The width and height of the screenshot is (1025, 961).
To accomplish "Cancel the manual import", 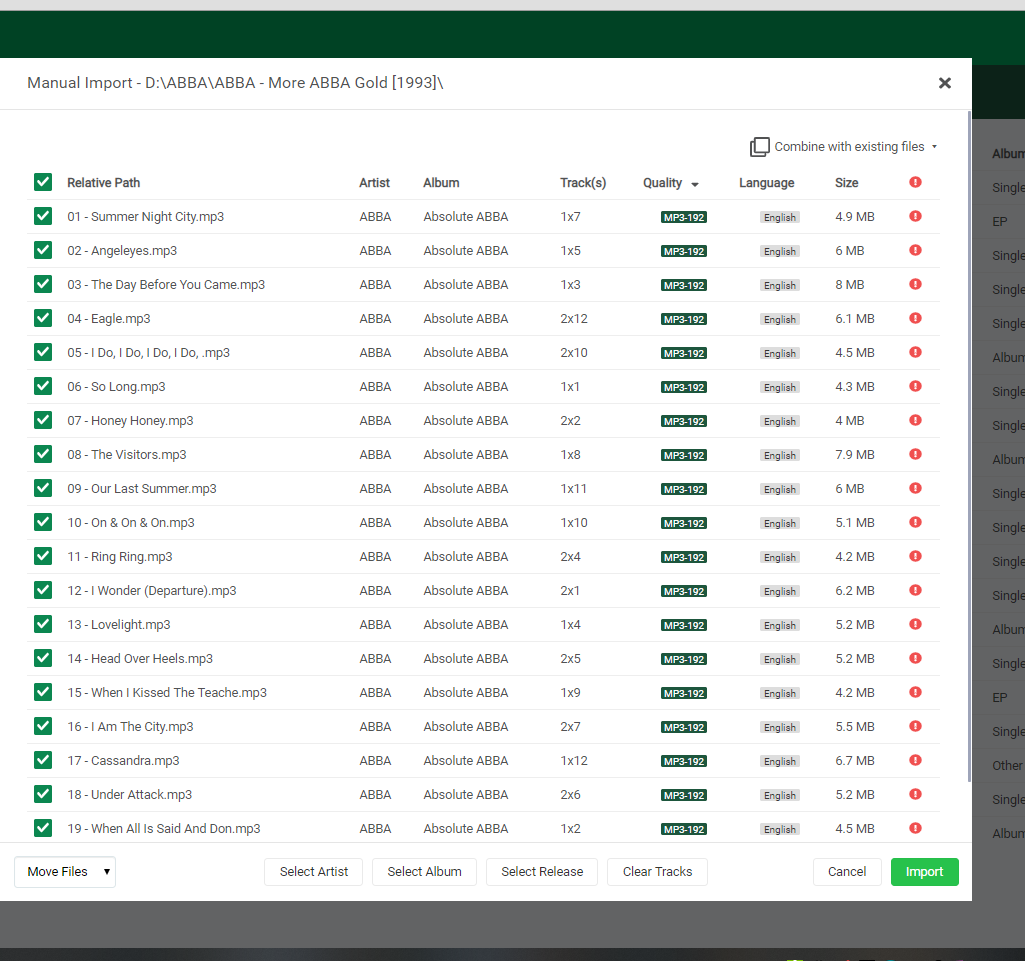I will [x=847, y=872].
